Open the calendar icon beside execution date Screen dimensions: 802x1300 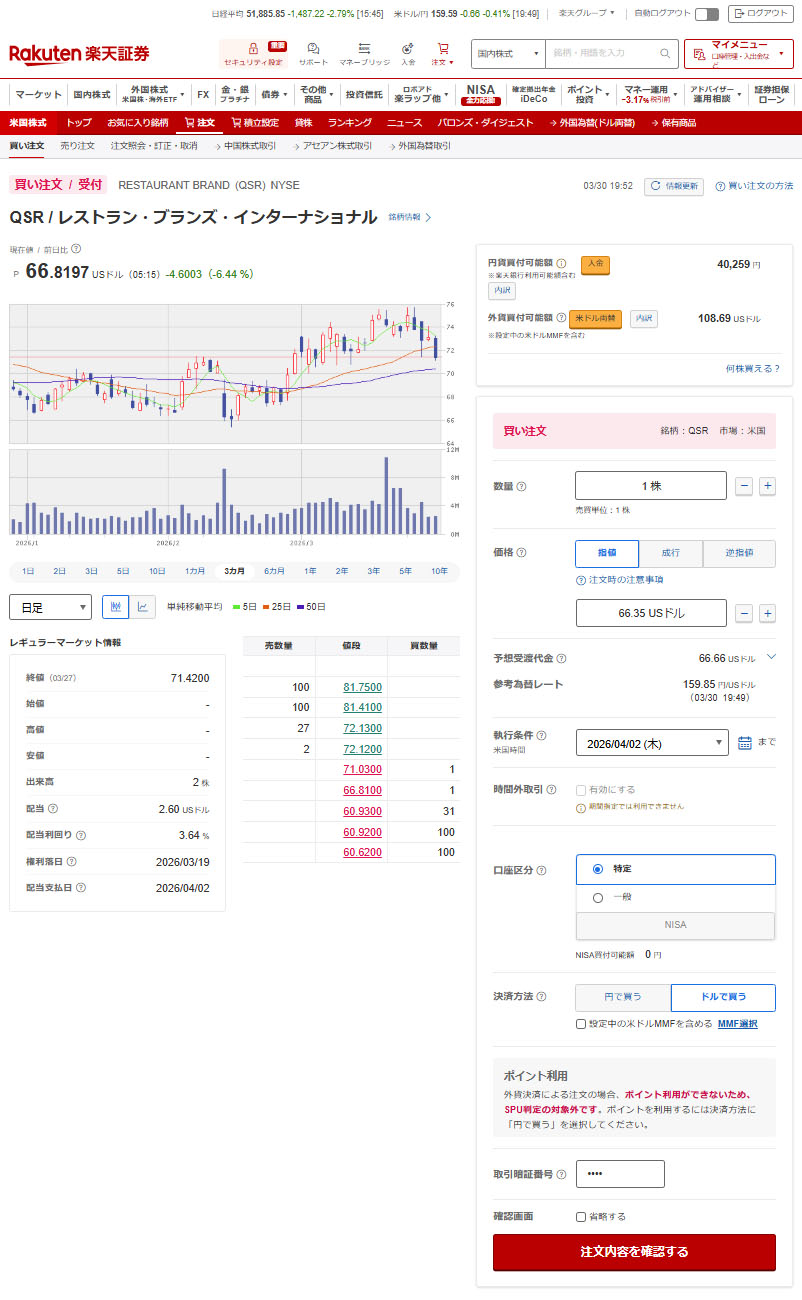pos(745,742)
